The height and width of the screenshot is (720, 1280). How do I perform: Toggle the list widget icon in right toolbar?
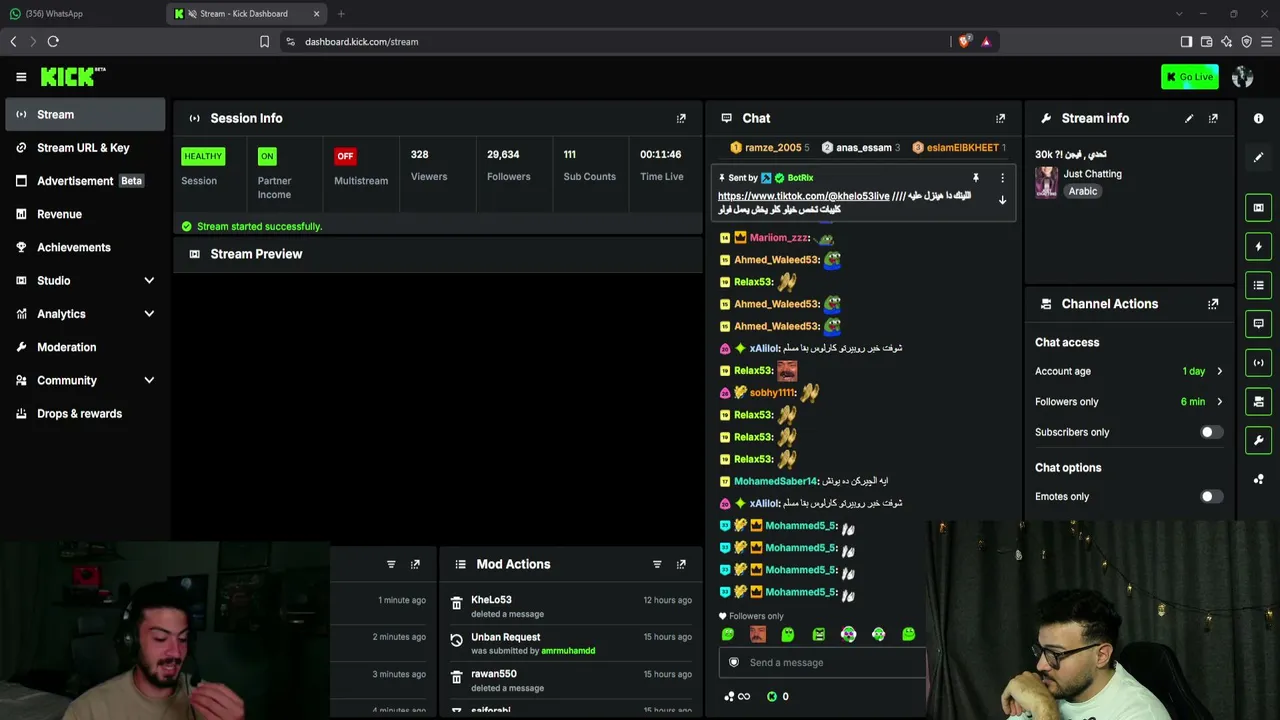[1258, 285]
